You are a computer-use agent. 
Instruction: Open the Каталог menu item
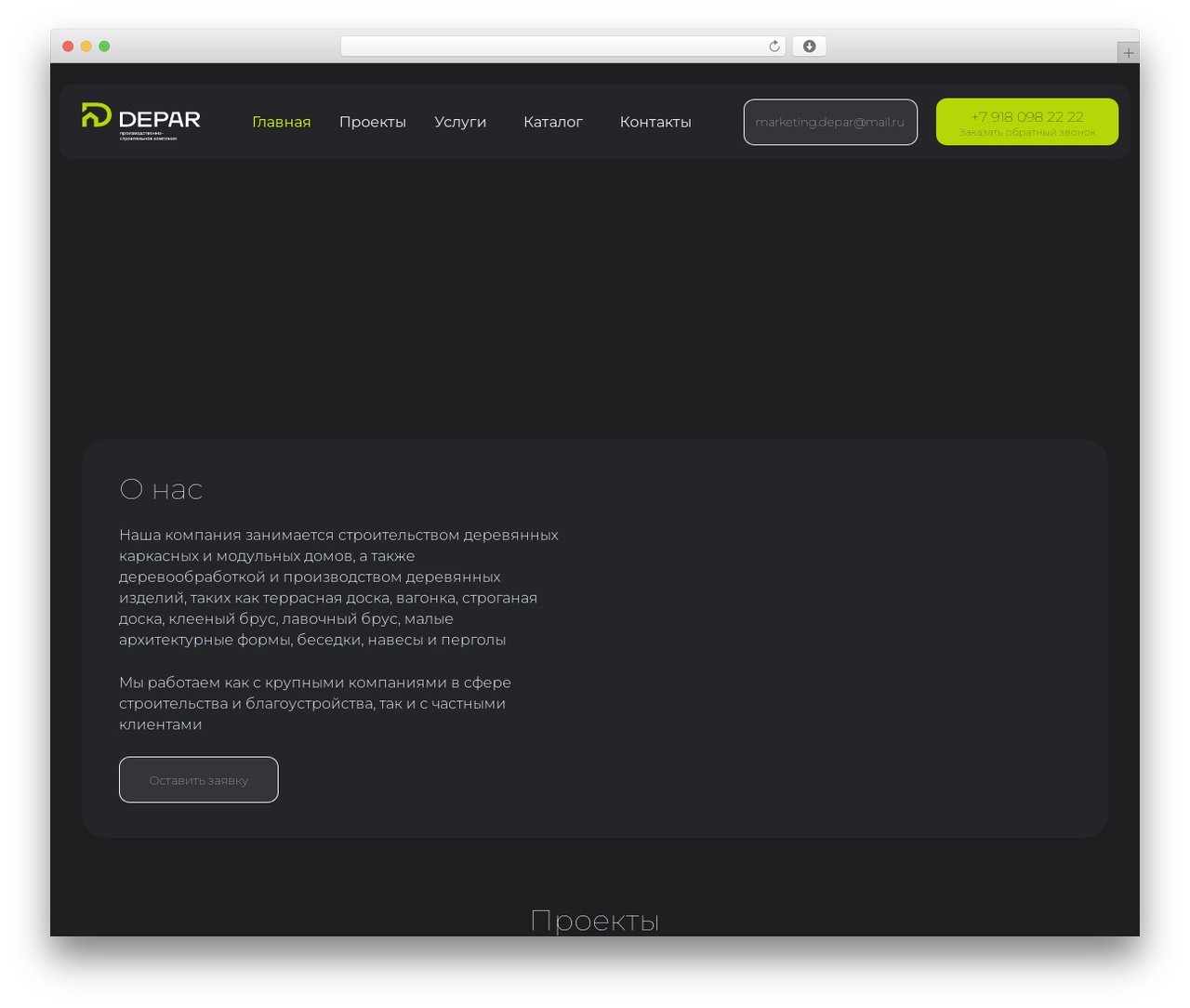[x=553, y=122]
